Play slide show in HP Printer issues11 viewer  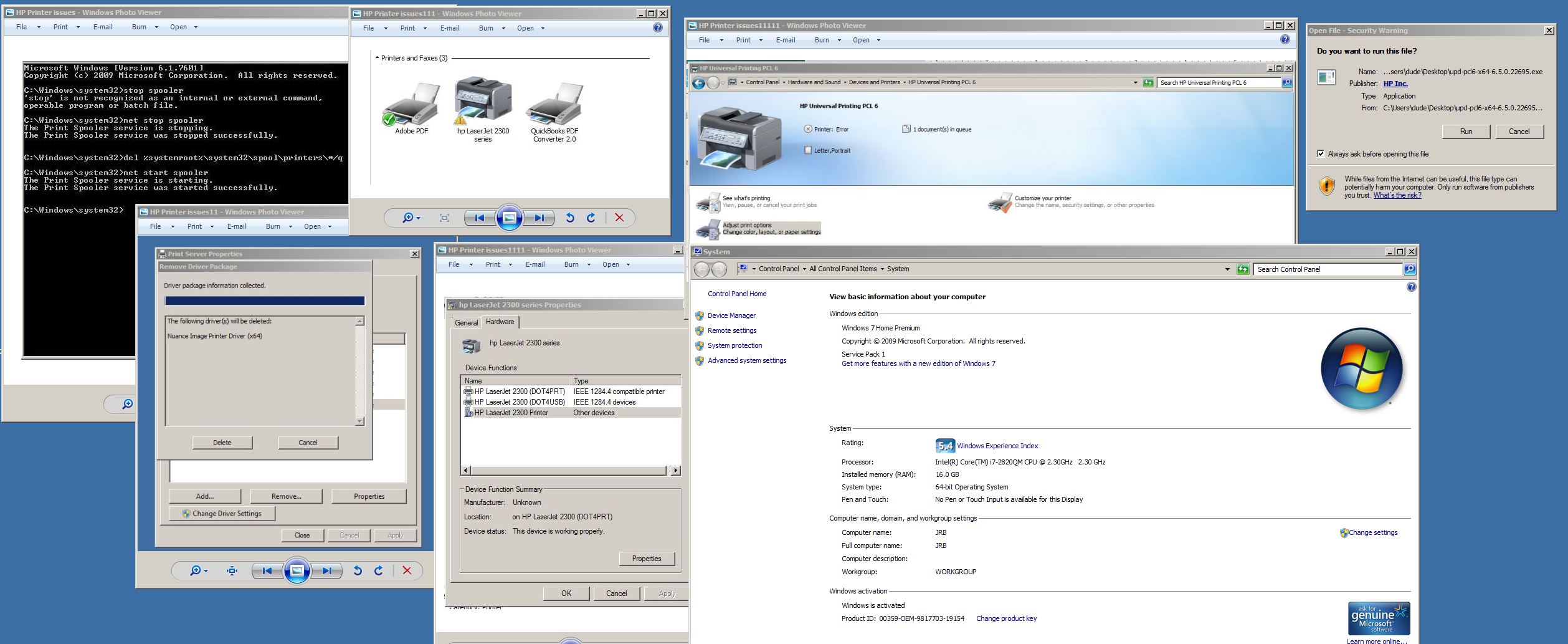pyautogui.click(x=297, y=570)
